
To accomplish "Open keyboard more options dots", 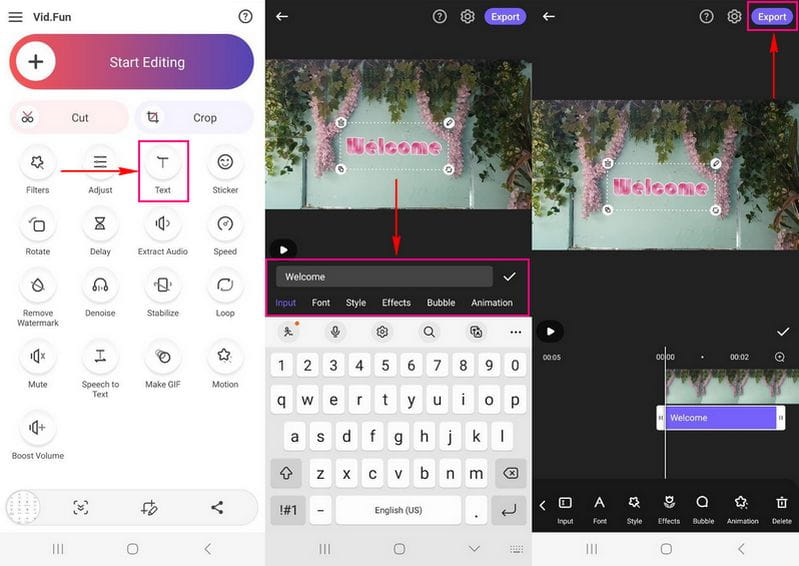I will coord(516,332).
